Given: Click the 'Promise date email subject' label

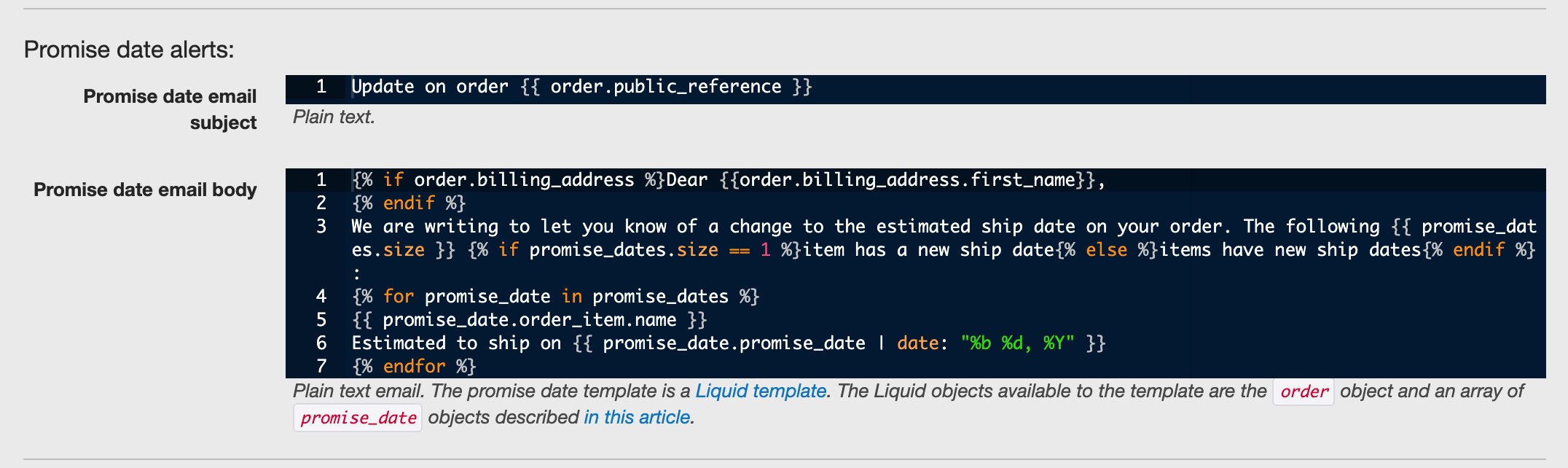Looking at the screenshot, I should click(170, 109).
